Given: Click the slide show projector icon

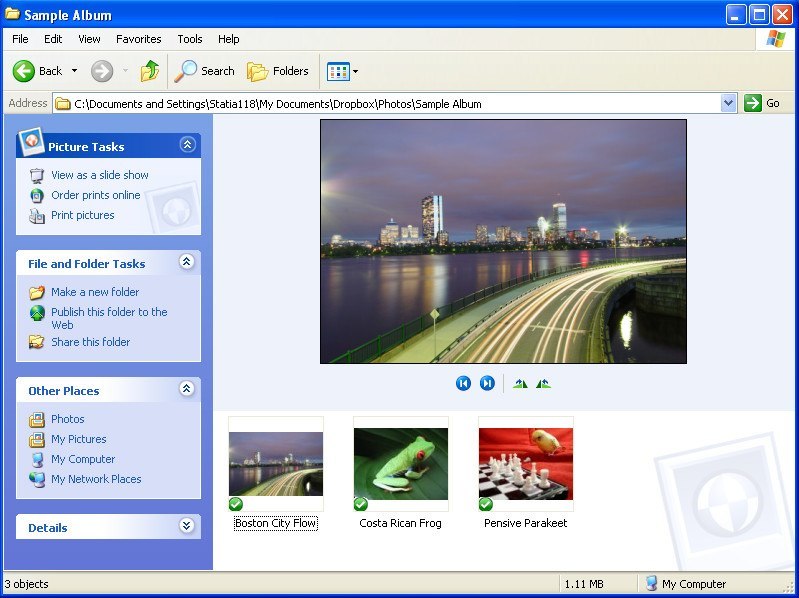Looking at the screenshot, I should pyautogui.click(x=37, y=176).
